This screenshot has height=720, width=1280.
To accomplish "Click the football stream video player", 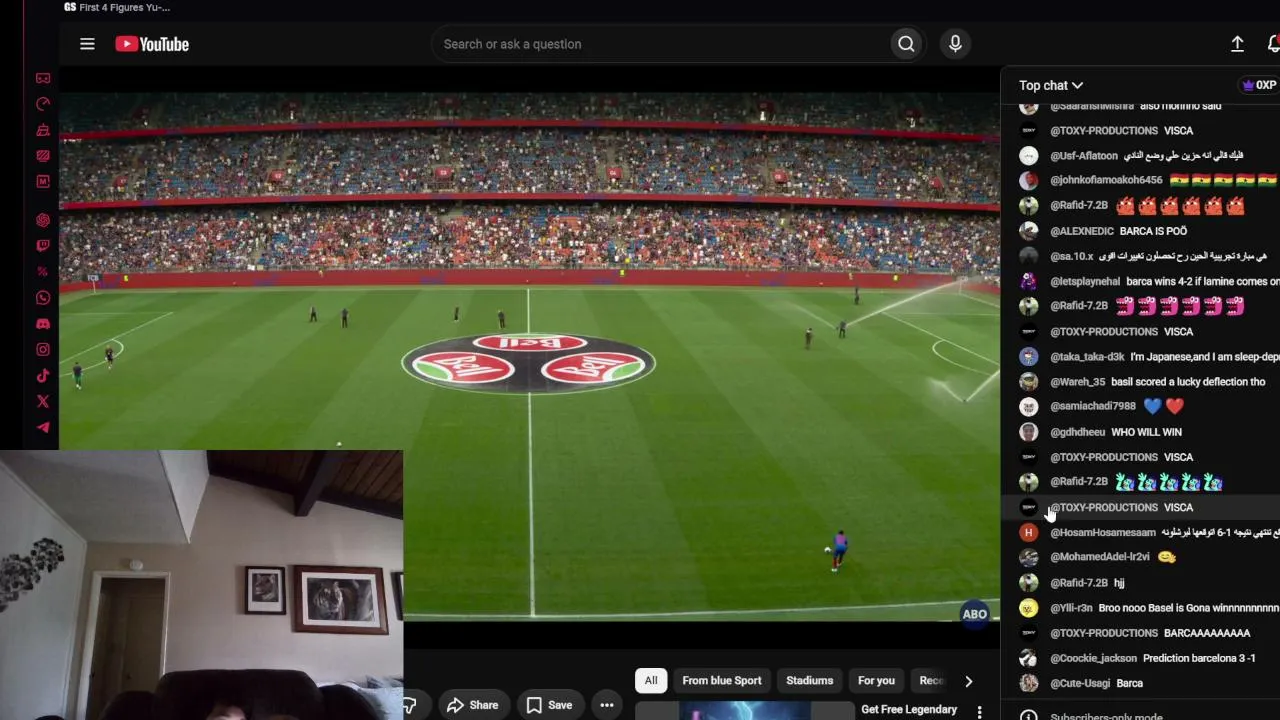I will point(529,357).
